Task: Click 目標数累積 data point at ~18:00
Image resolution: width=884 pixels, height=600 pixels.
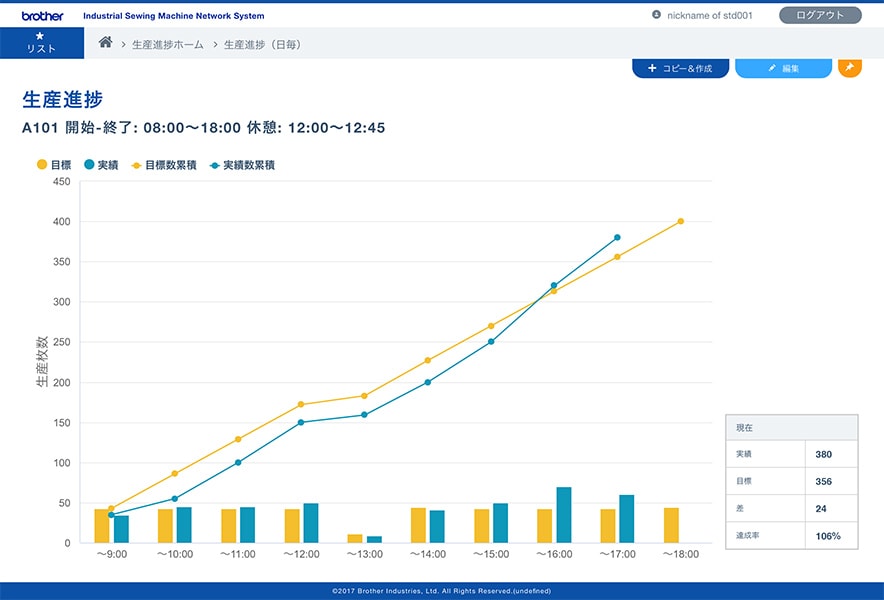Action: pyautogui.click(x=680, y=221)
